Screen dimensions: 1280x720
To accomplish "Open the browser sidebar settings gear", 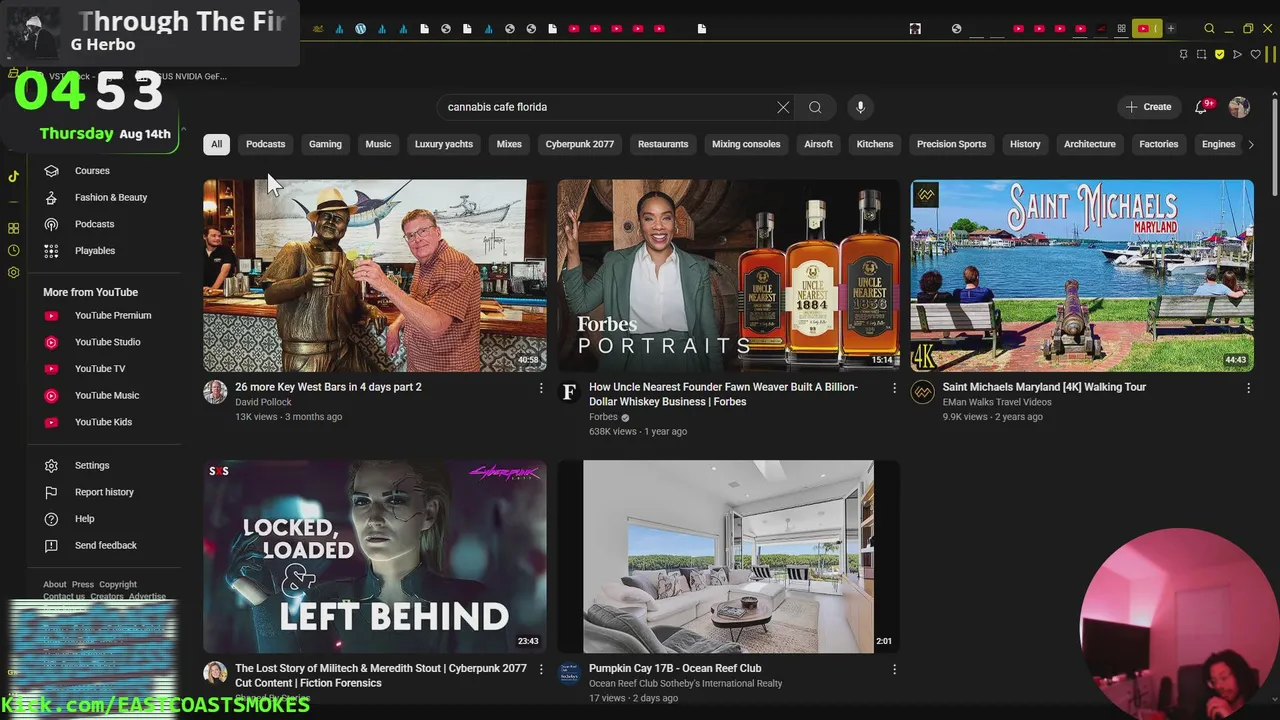I will (13, 272).
